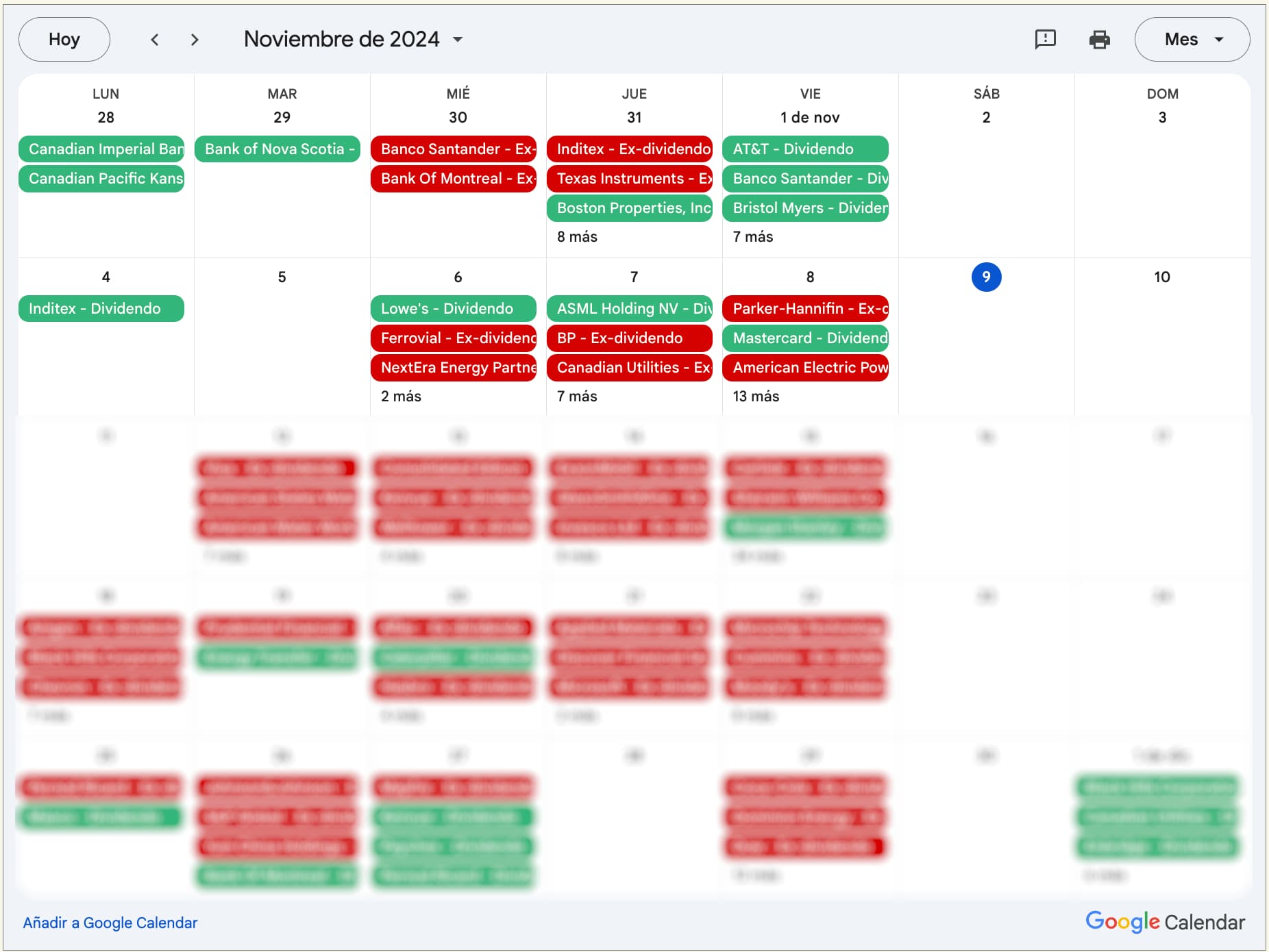Image resolution: width=1269 pixels, height=952 pixels.
Task: Open the American Electric Power event
Action: (806, 367)
